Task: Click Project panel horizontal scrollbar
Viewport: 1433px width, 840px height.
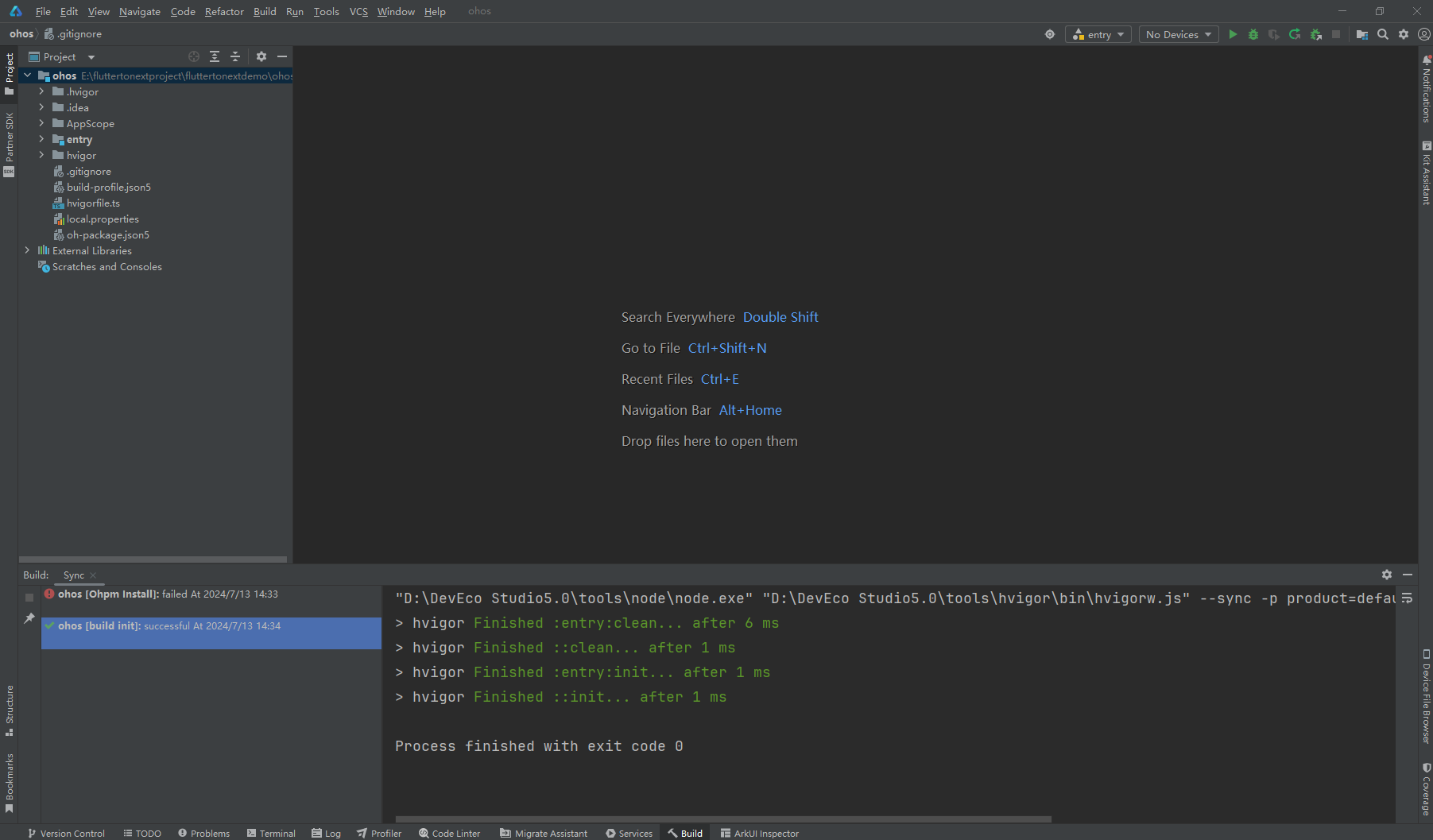Action: pos(153,559)
